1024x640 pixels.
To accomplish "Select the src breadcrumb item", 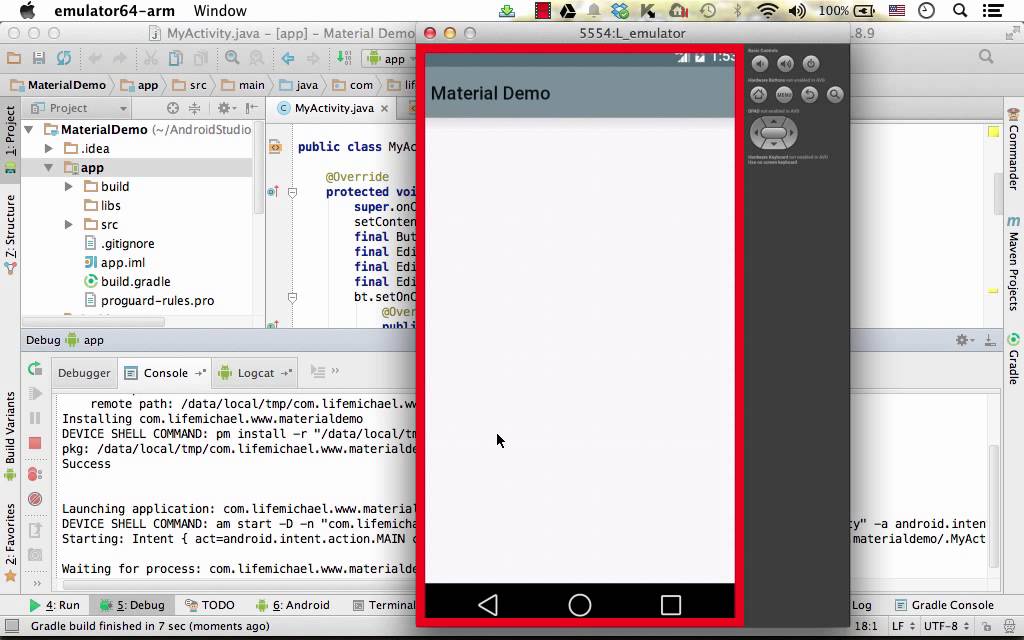I will coord(190,85).
